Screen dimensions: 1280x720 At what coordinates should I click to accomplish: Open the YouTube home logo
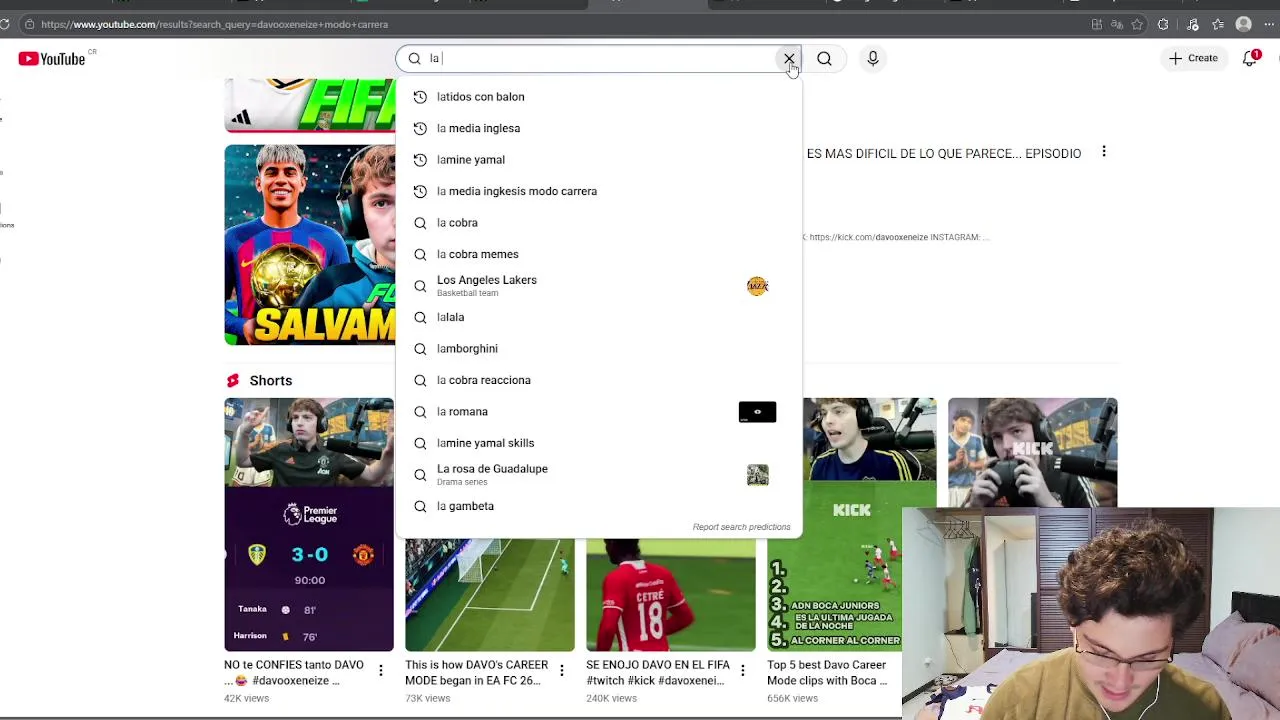[x=52, y=59]
